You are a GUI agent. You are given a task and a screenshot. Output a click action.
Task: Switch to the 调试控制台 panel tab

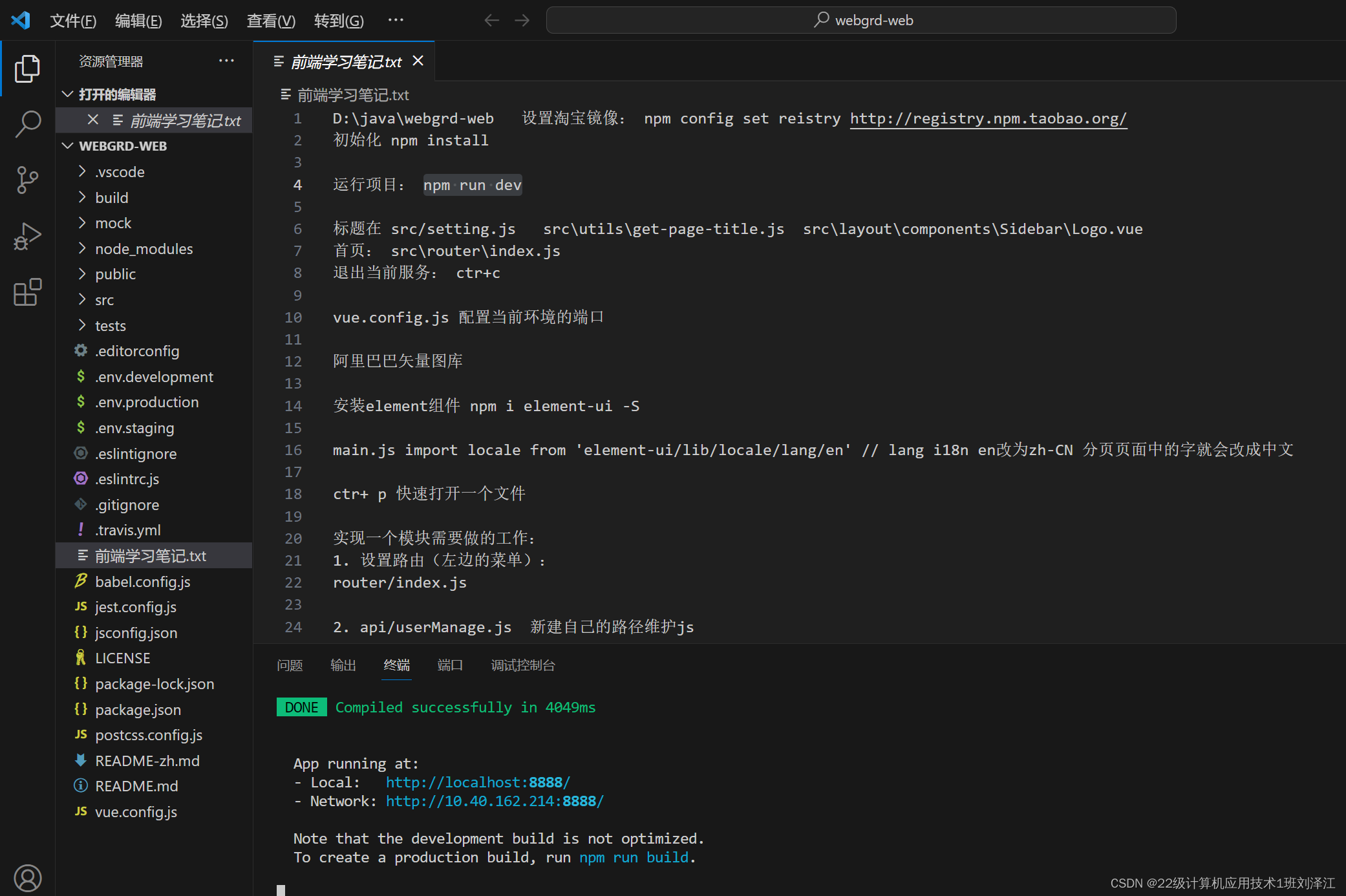(523, 665)
